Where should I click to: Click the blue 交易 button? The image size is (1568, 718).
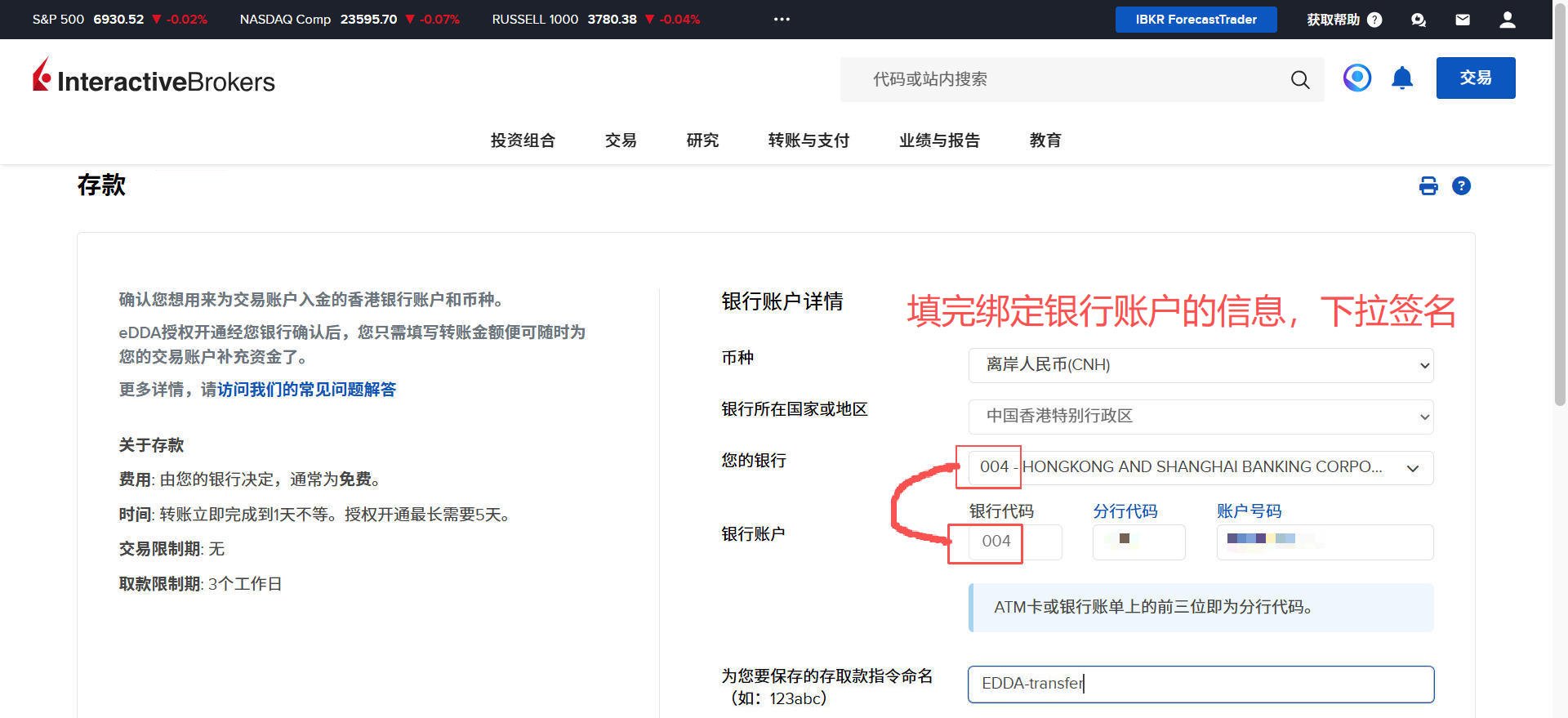pyautogui.click(x=1475, y=78)
